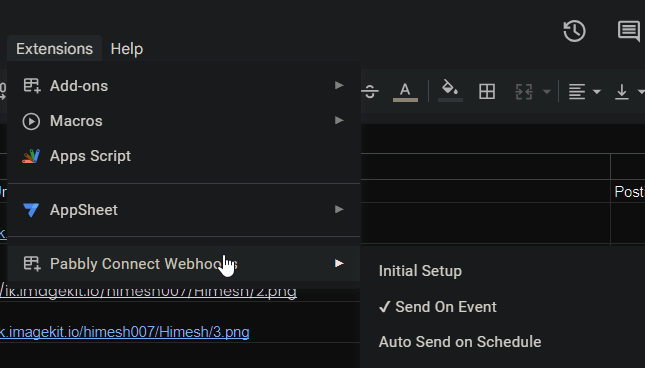
Task: Open the Himesh/3.png image link
Action: click(x=125, y=332)
